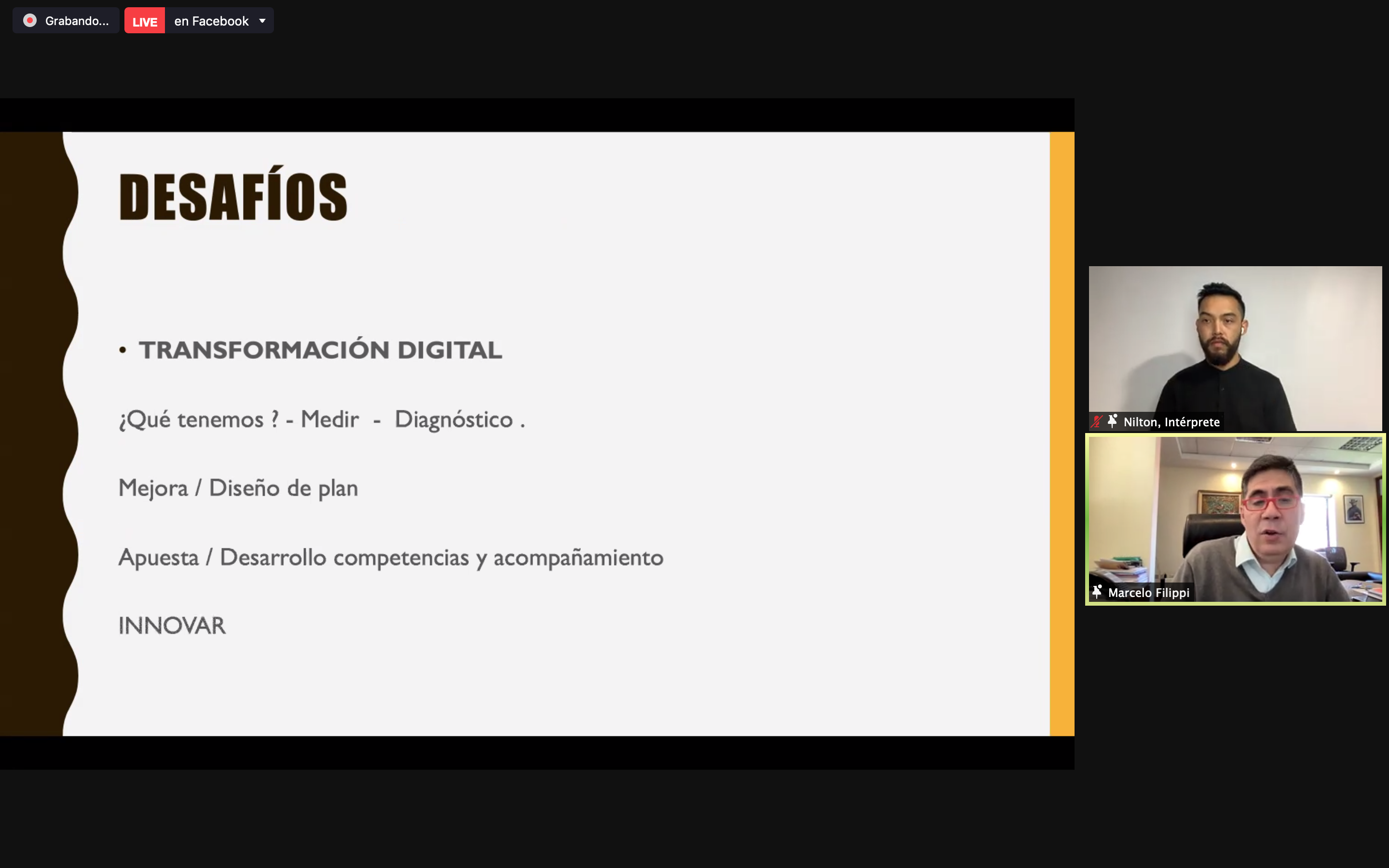Click the Nilton, Intérprete name label

(1171, 422)
